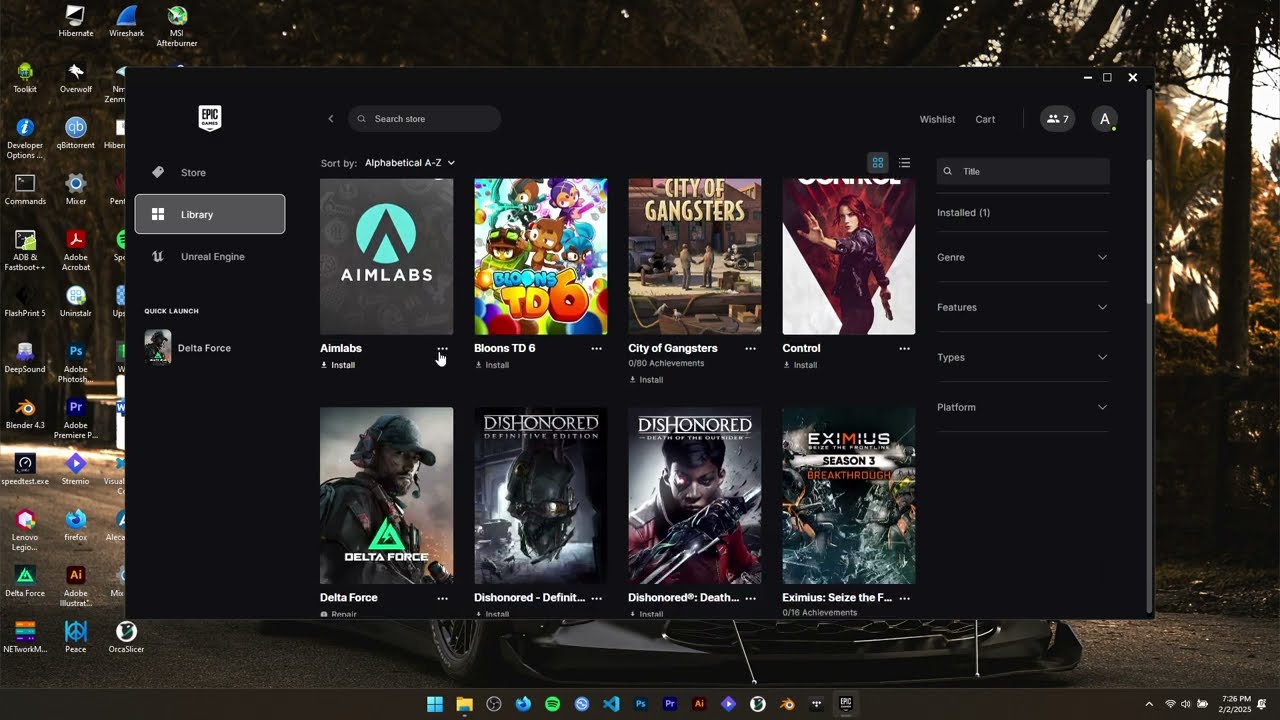Open Spotify from taskbar
Viewport: 1280px width, 720px height.
coord(552,704)
